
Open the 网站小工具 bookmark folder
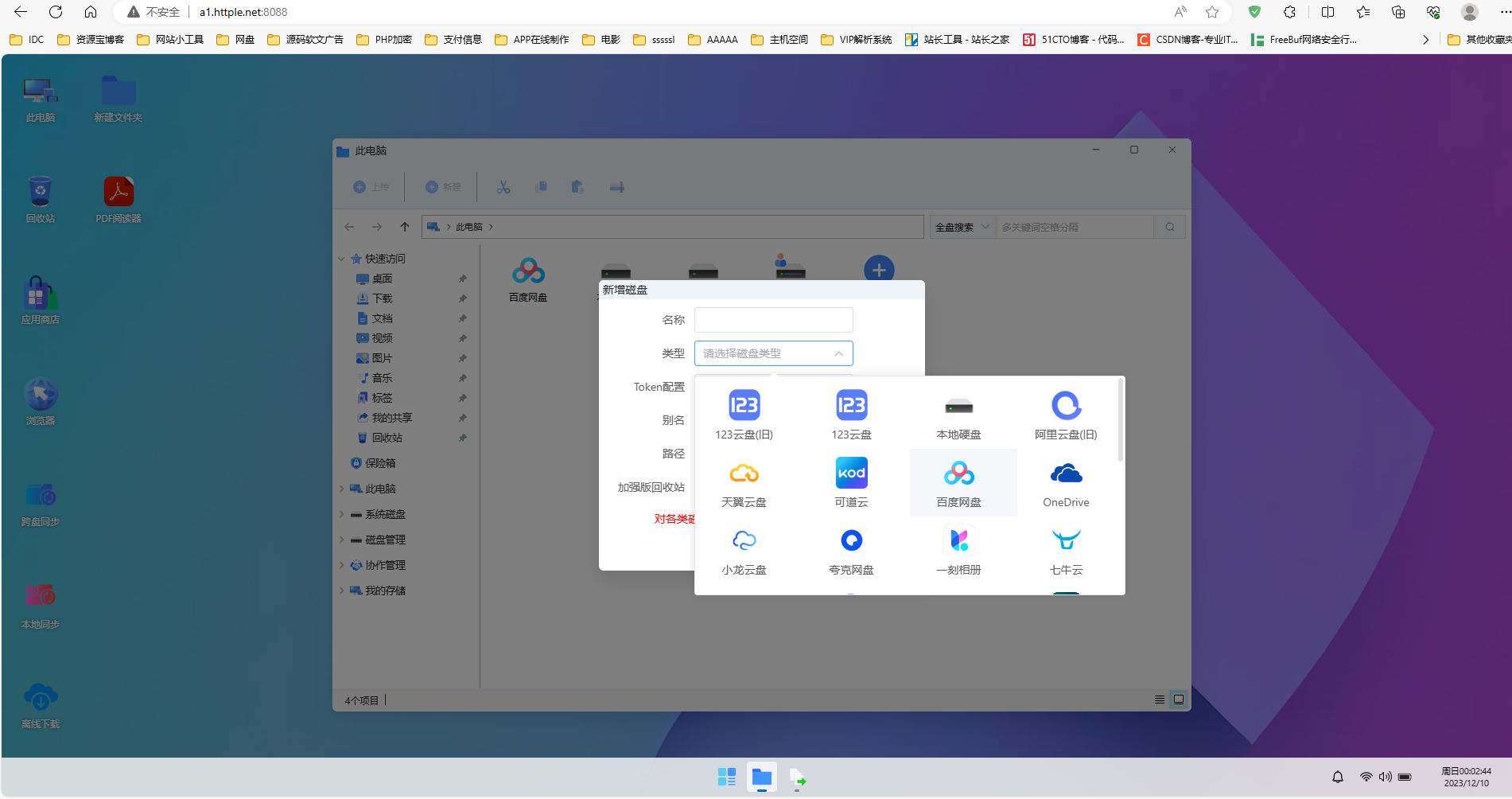[x=170, y=39]
